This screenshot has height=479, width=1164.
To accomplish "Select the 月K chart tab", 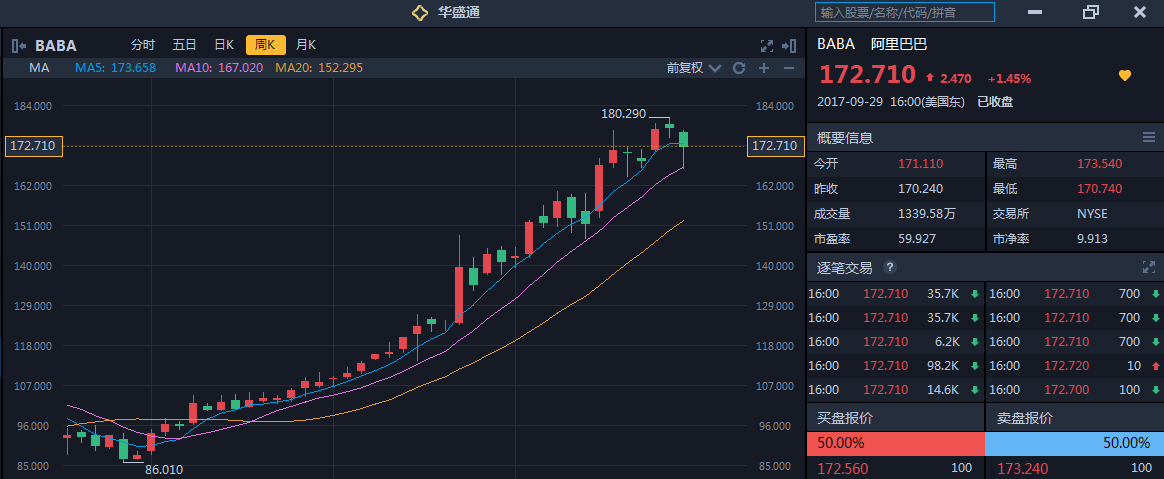I will tap(306, 45).
